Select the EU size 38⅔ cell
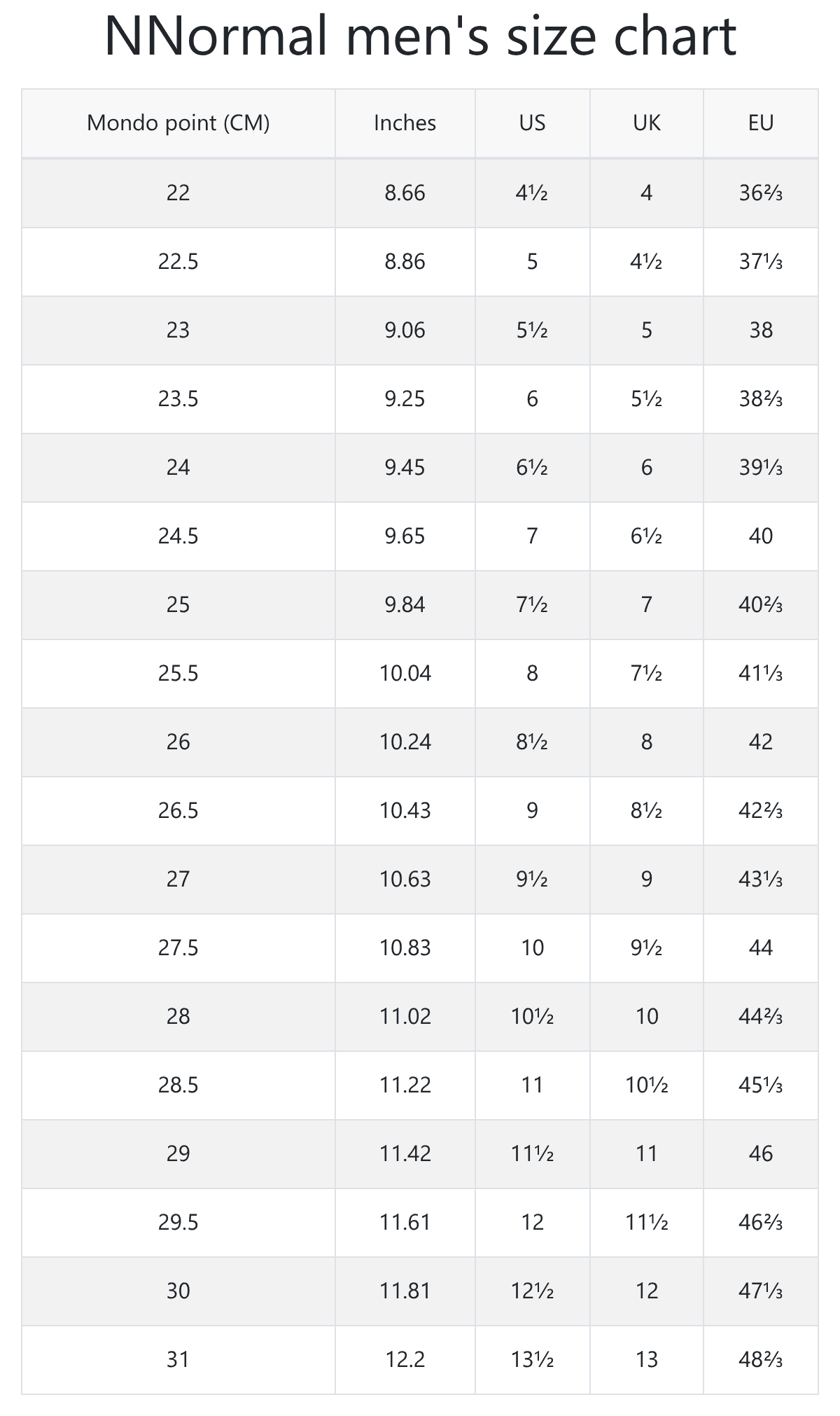 [x=760, y=398]
